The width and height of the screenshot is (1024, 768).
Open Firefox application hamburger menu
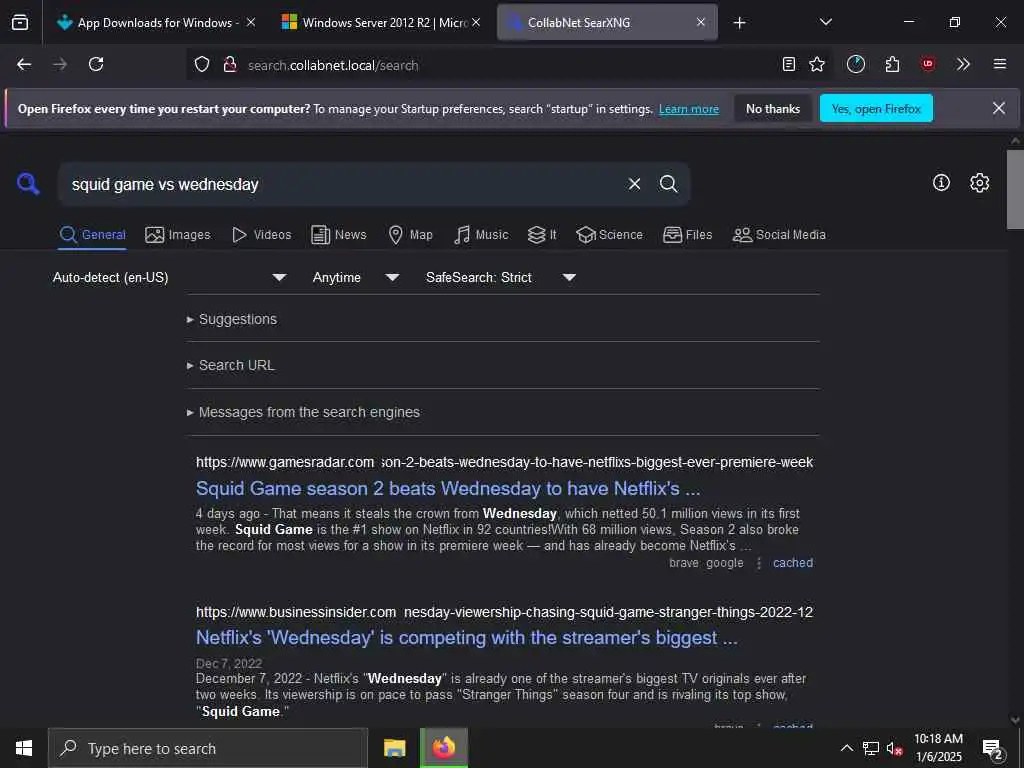pos(1000,64)
